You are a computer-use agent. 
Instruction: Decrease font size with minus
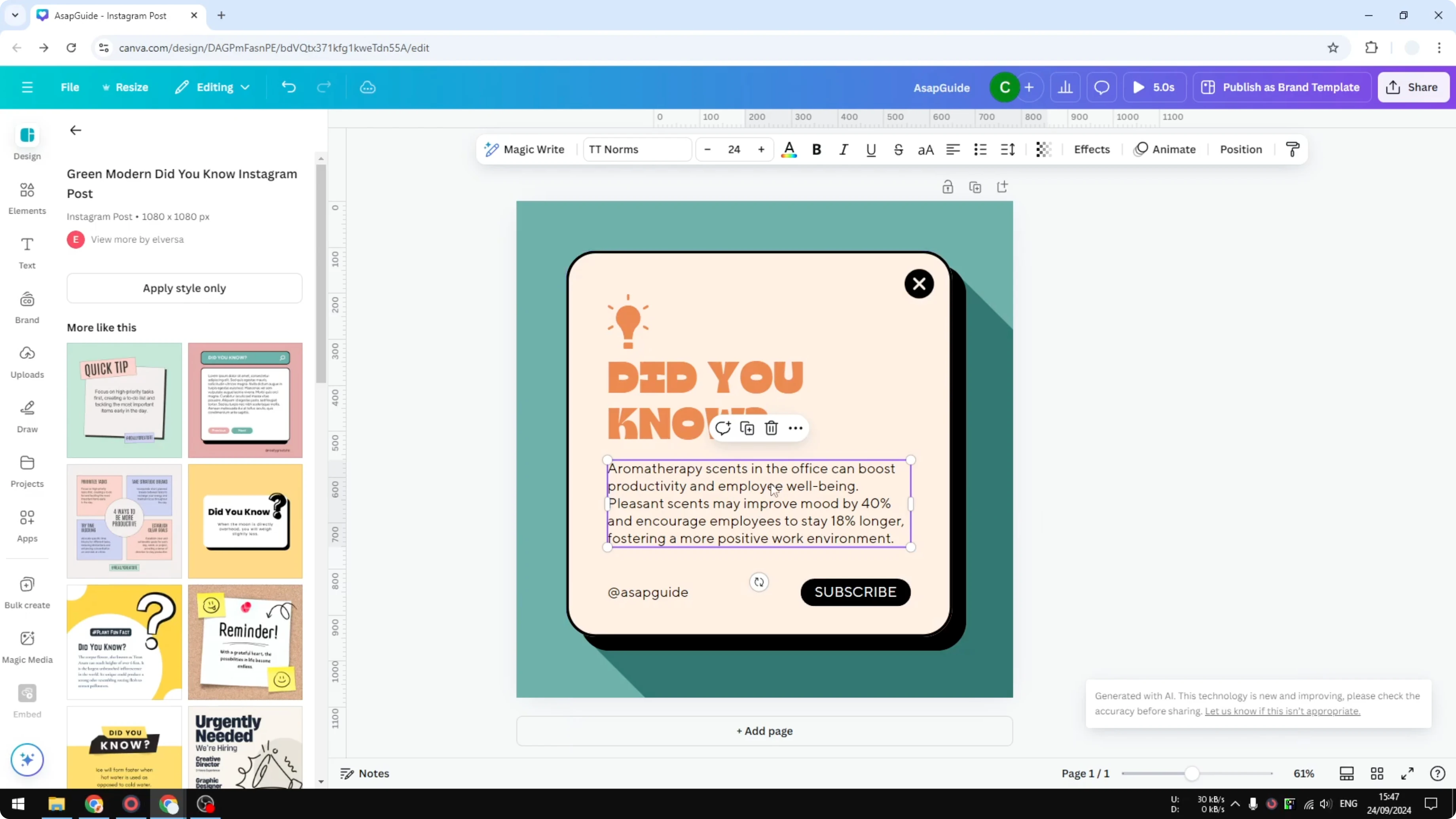(707, 149)
